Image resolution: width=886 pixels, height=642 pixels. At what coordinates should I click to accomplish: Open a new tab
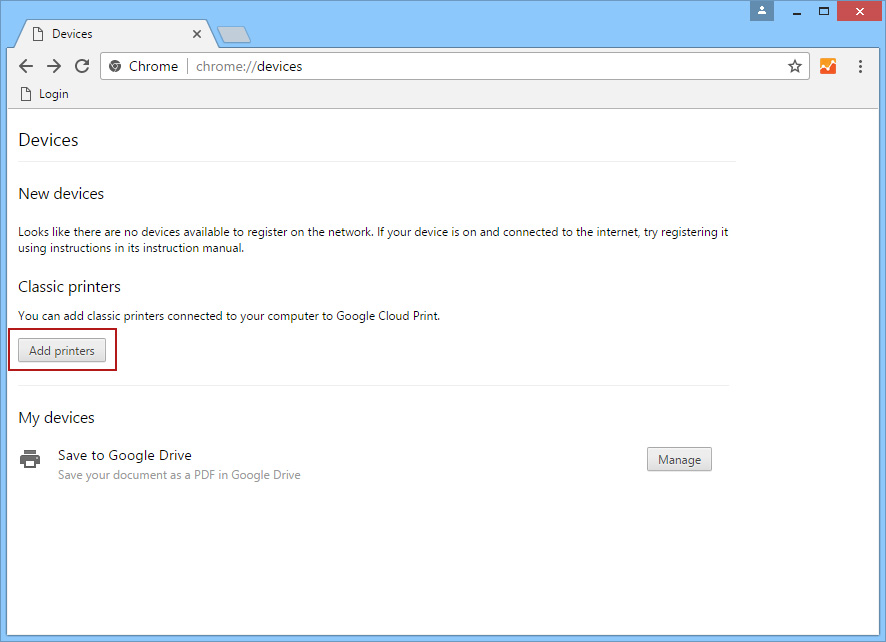point(234,35)
